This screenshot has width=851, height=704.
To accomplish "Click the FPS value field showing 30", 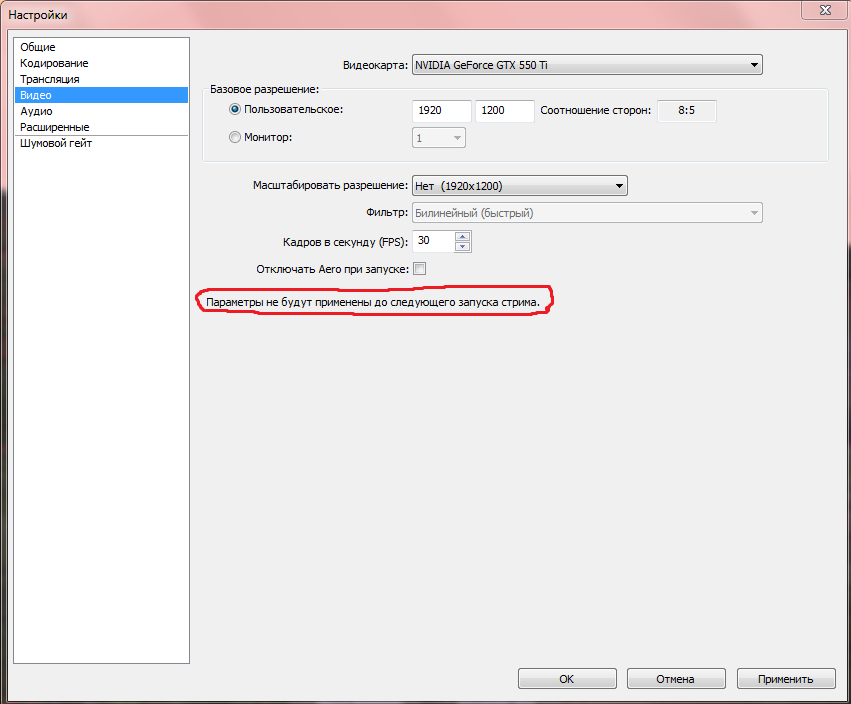I will pyautogui.click(x=433, y=241).
